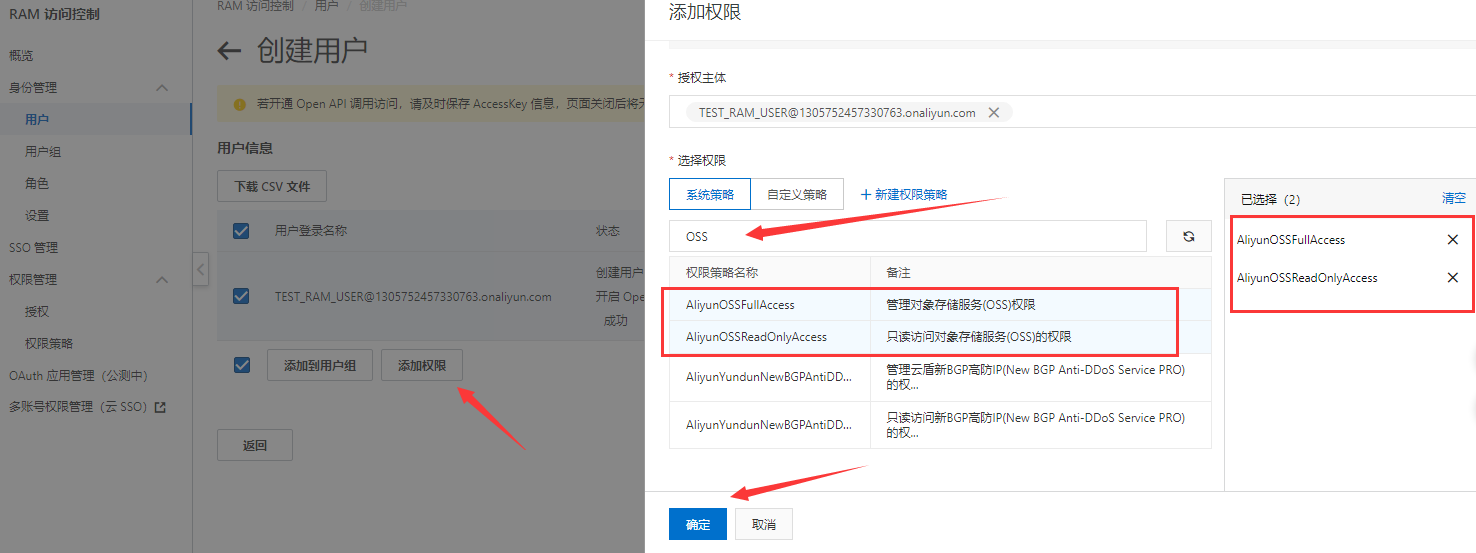Remove AliyunOSSReadOnlyAccess from selected list
The image size is (1476, 553).
click(1453, 278)
